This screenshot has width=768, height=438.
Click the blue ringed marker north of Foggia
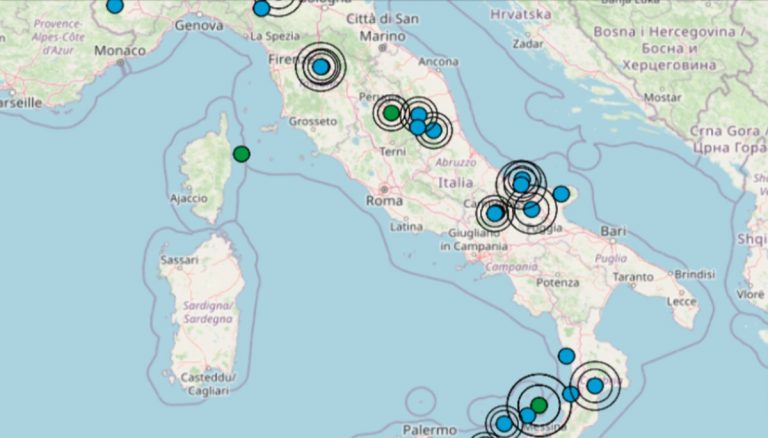pyautogui.click(x=521, y=181)
